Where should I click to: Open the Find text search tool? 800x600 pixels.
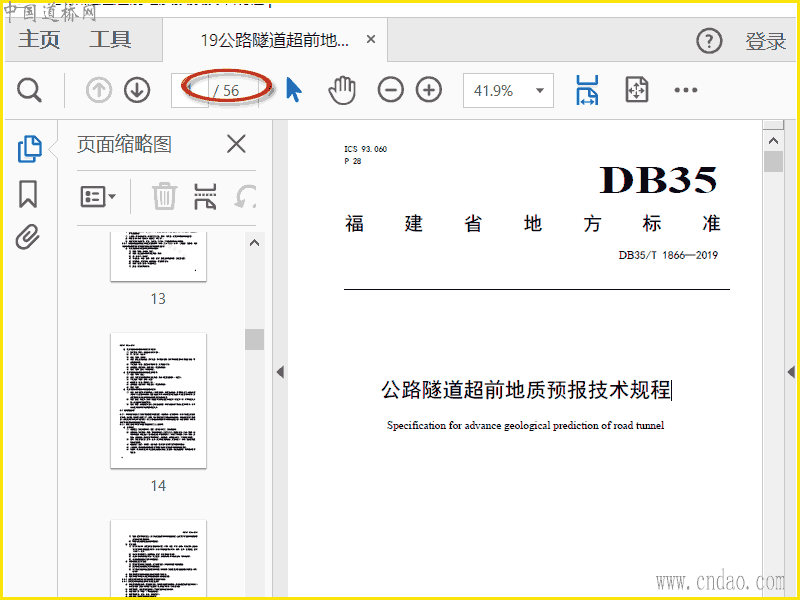pyautogui.click(x=29, y=91)
